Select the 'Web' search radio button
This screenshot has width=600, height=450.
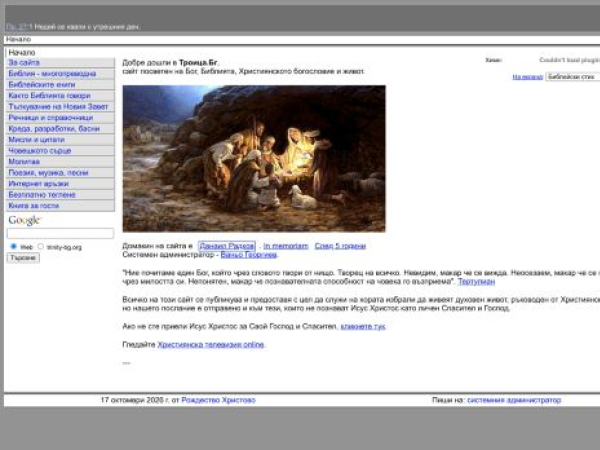point(14,246)
